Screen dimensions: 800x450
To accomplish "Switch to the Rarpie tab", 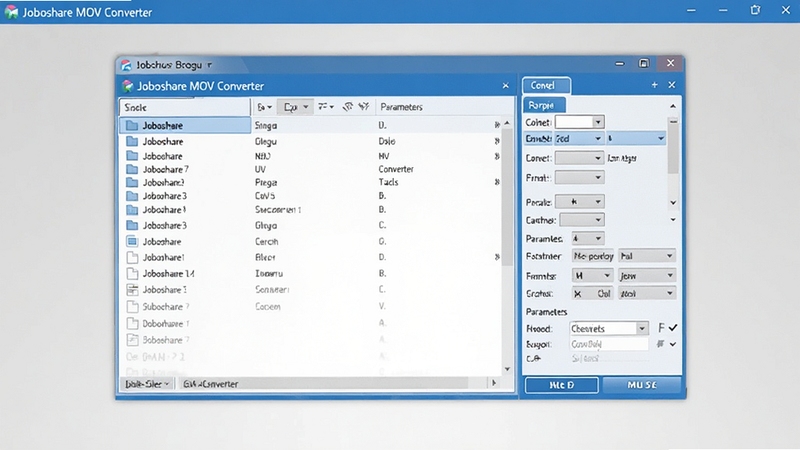I will coord(544,105).
